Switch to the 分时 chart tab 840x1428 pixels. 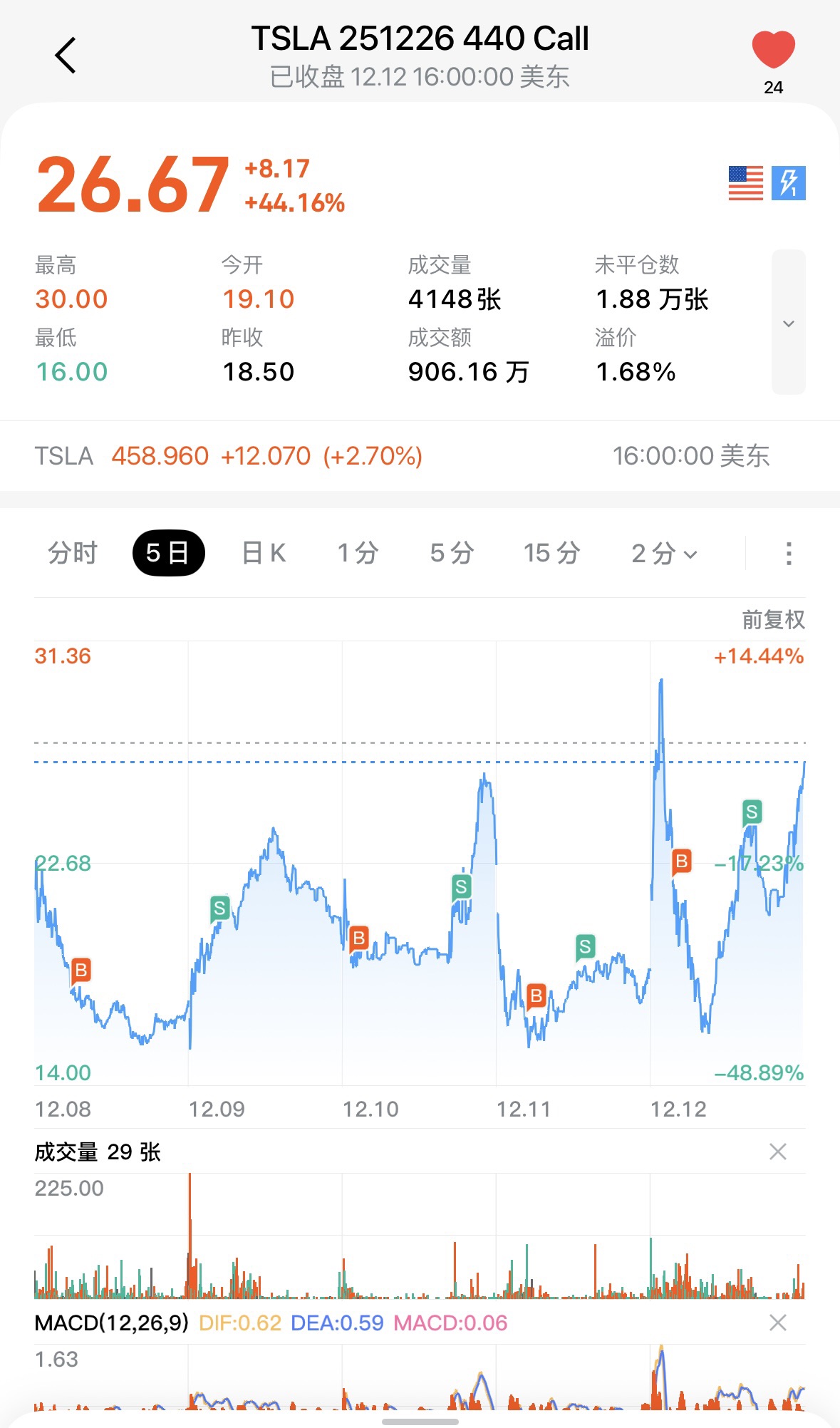72,553
